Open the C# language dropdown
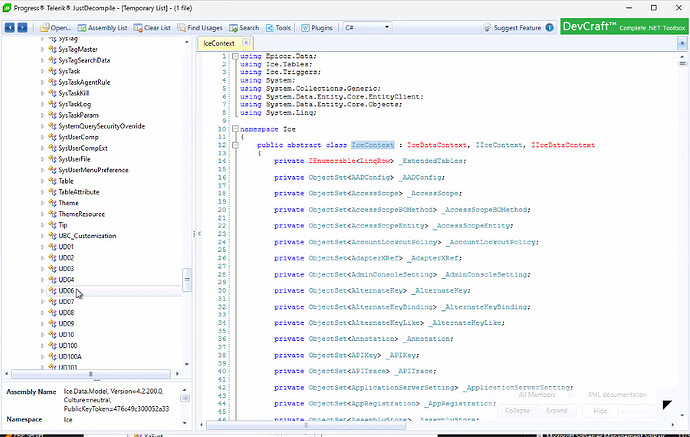This screenshot has width=690, height=437. [367, 28]
